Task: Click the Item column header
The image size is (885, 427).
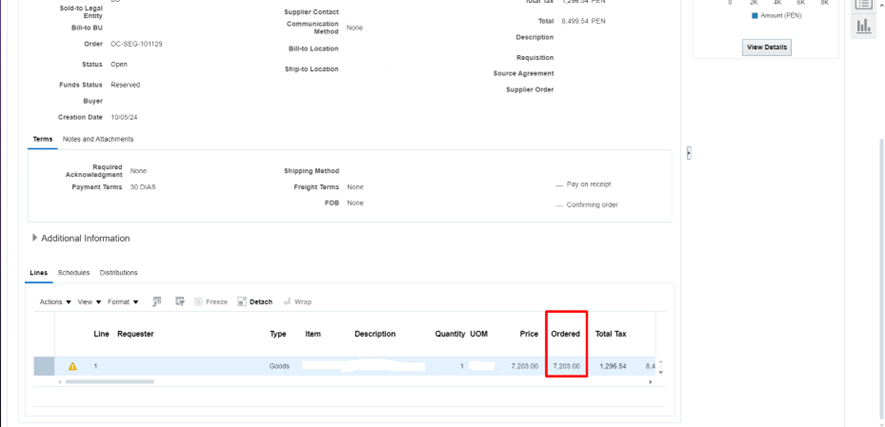Action: pyautogui.click(x=313, y=334)
